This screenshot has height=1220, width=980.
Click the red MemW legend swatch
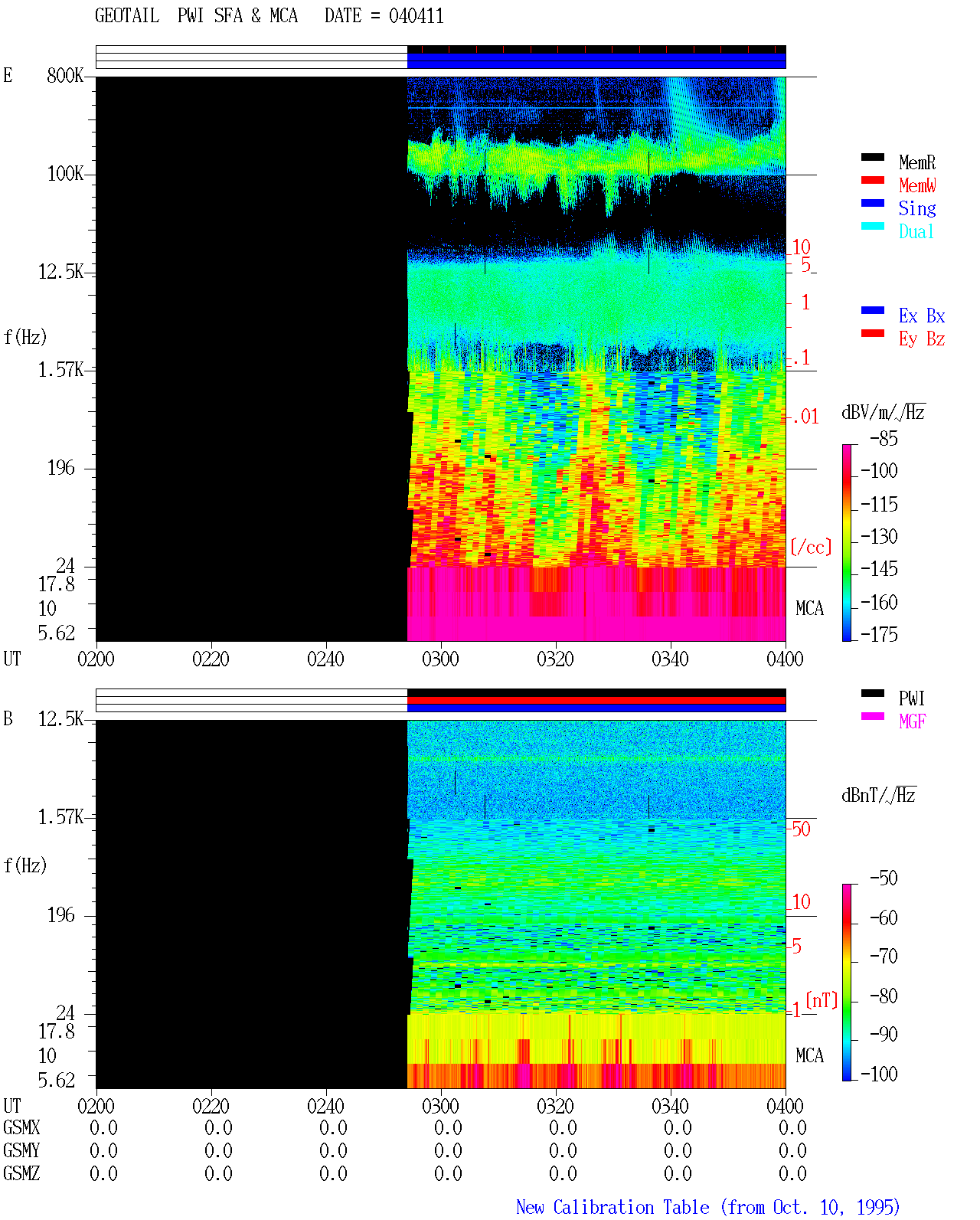point(873,180)
